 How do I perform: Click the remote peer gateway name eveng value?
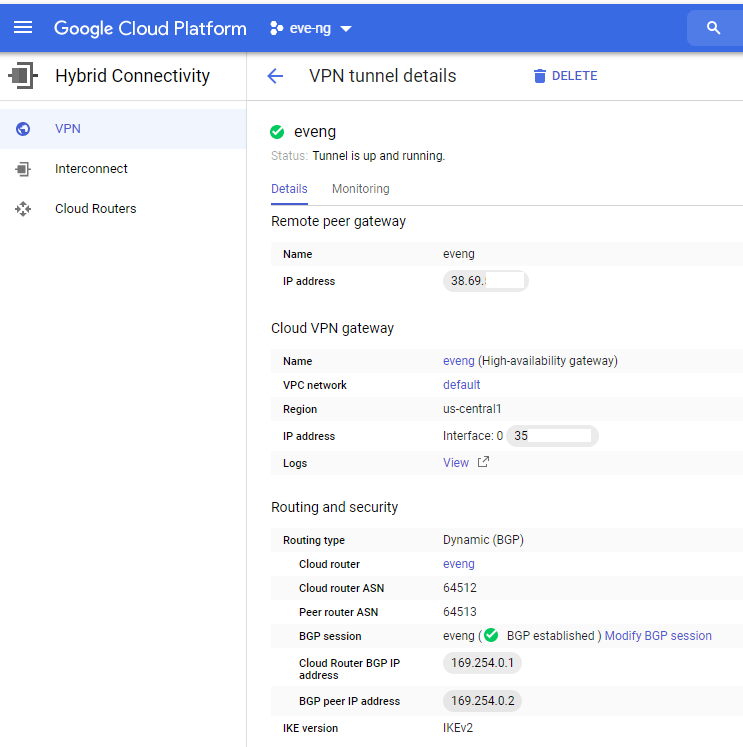point(459,254)
